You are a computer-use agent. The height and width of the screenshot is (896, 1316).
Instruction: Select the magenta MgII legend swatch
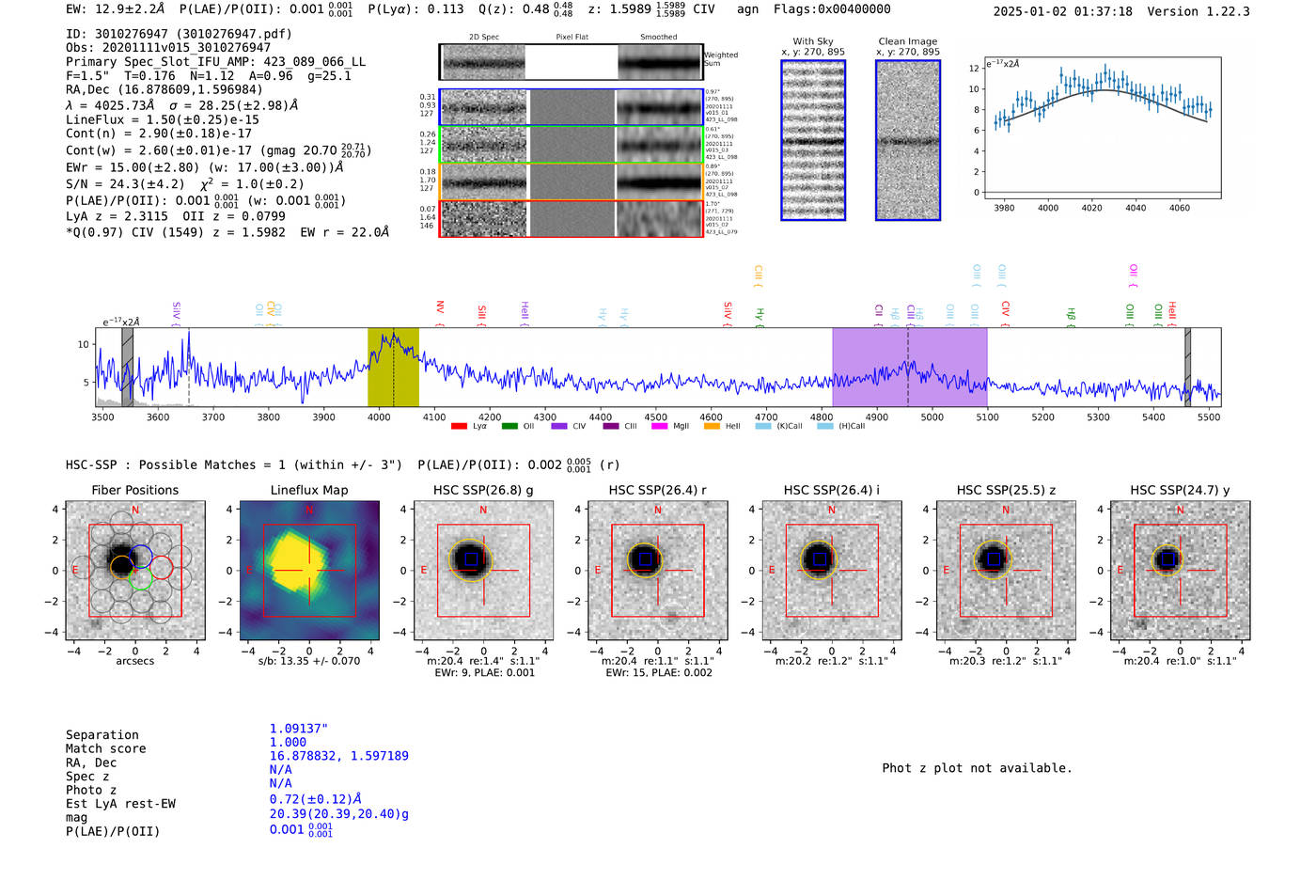click(x=660, y=426)
